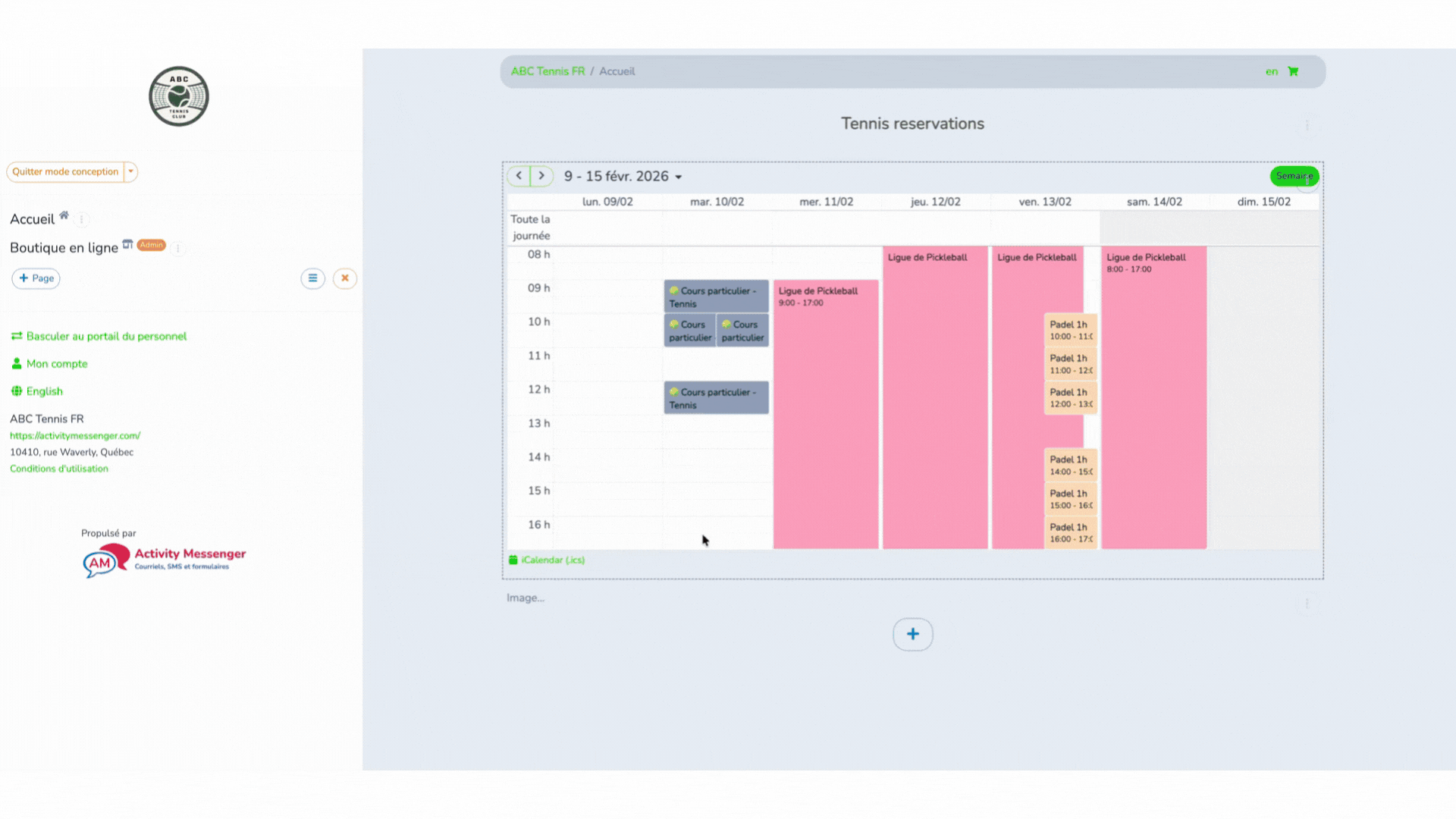Click the next week chevron arrow
Image resolution: width=1456 pixels, height=819 pixels.
click(541, 175)
